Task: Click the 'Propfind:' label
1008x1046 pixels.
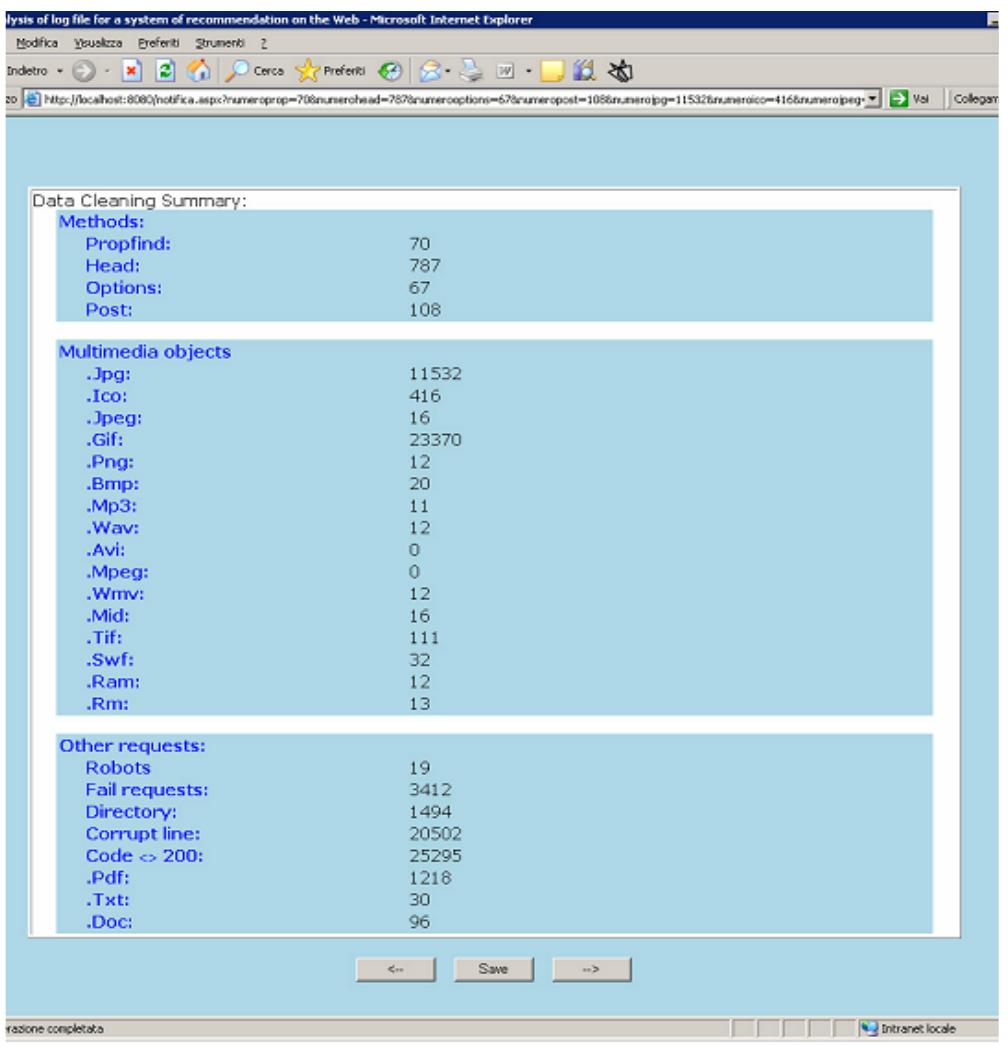Action: tap(128, 244)
